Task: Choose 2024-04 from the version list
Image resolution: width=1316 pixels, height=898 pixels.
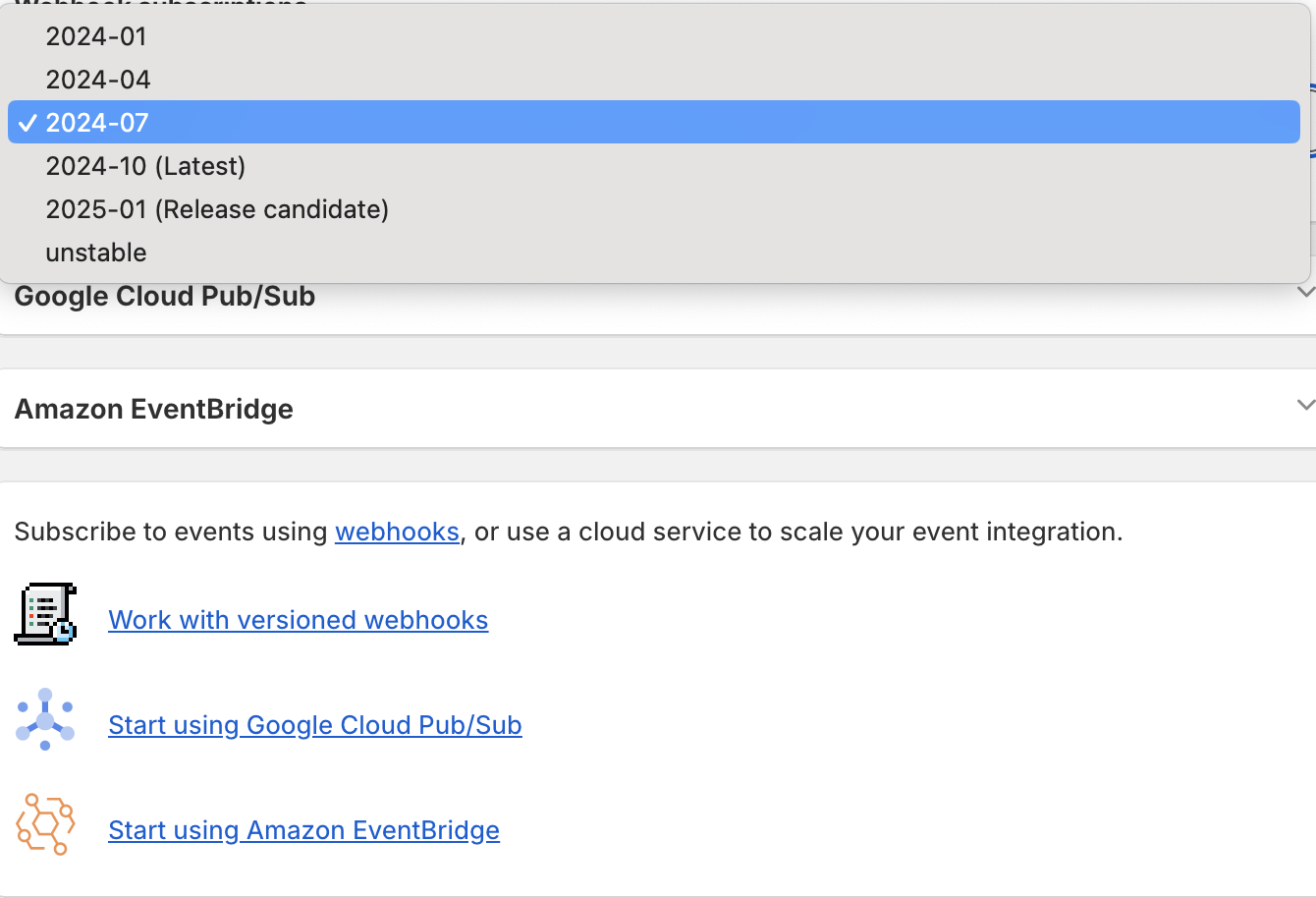Action: point(654,80)
